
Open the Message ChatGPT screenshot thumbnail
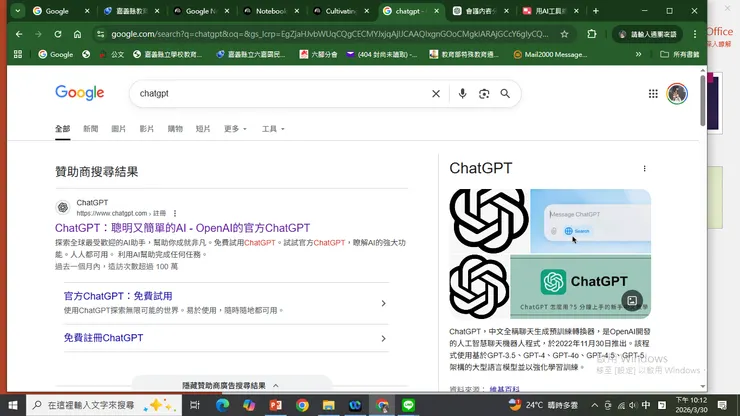(x=590, y=221)
